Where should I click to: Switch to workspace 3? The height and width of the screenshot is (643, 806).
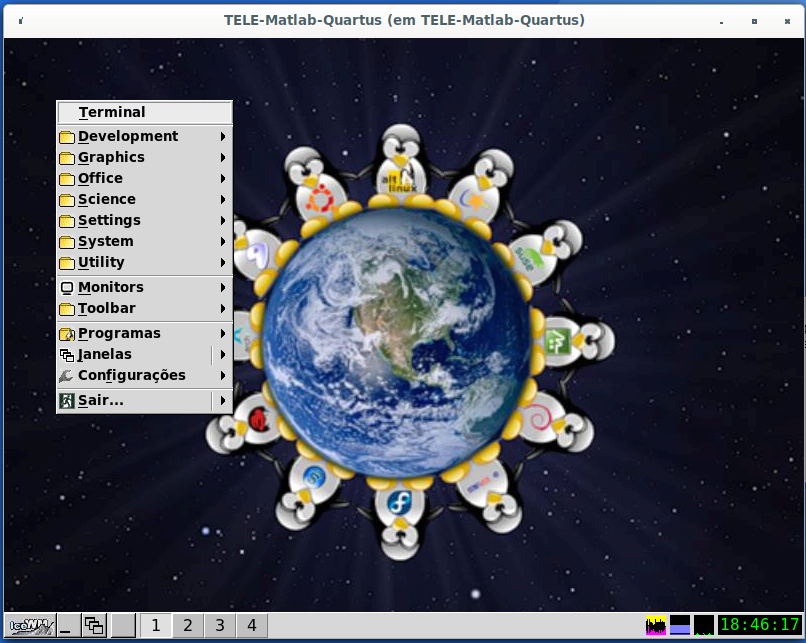[x=220, y=626]
